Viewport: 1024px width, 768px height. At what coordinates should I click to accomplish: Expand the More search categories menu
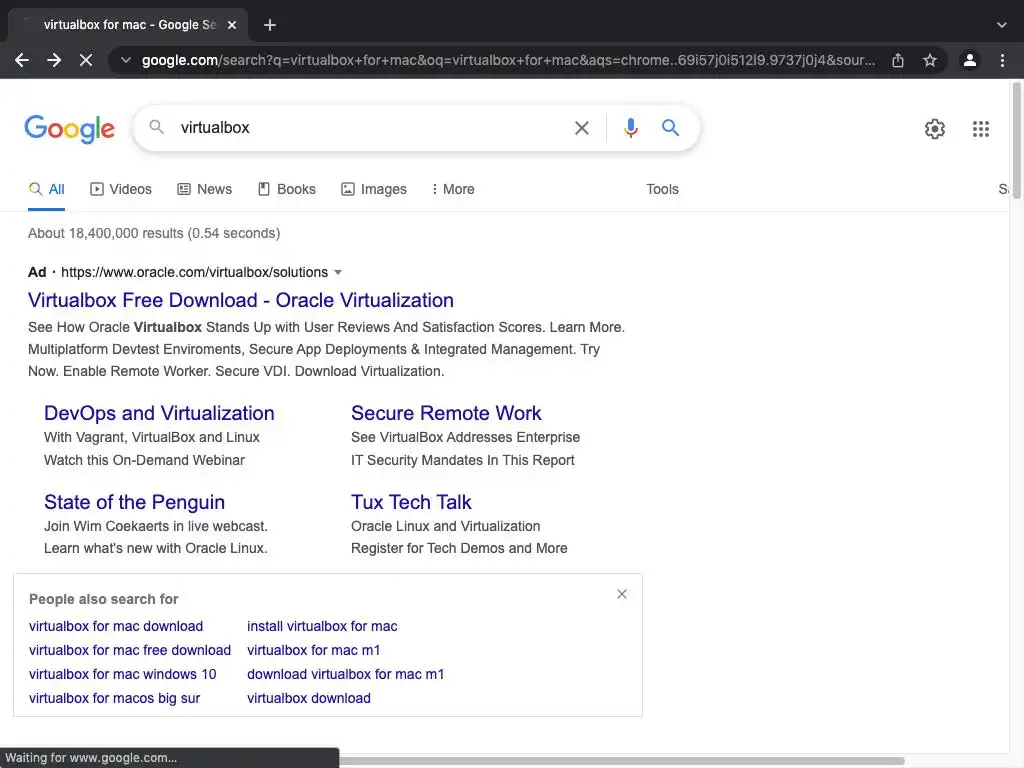coord(453,189)
